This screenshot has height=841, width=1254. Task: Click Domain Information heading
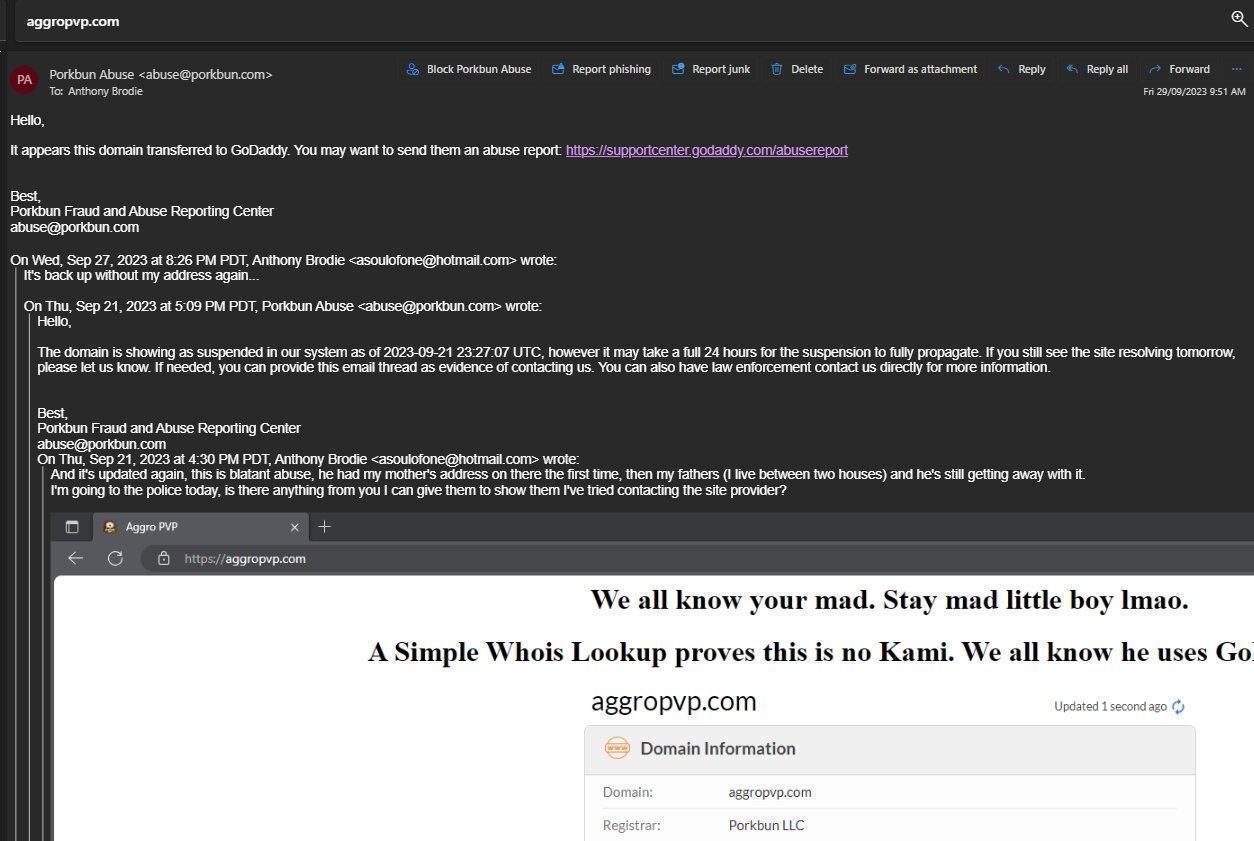718,748
